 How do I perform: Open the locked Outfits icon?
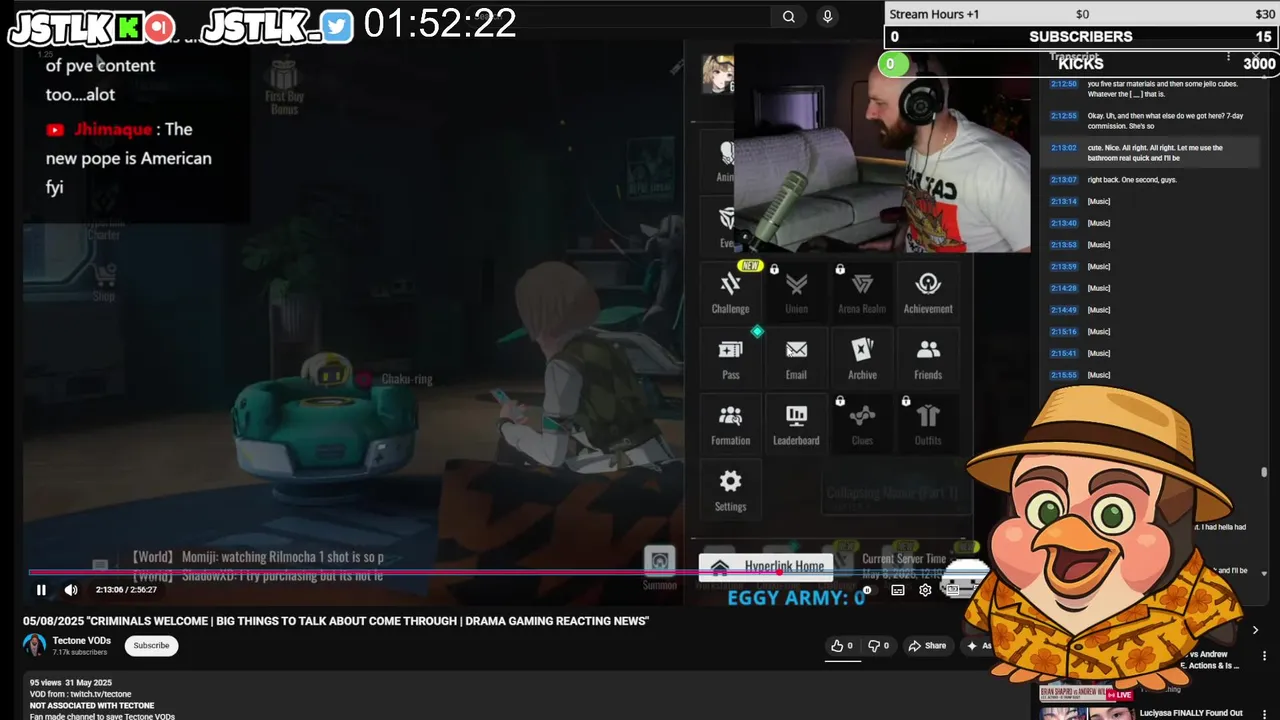[x=928, y=424]
